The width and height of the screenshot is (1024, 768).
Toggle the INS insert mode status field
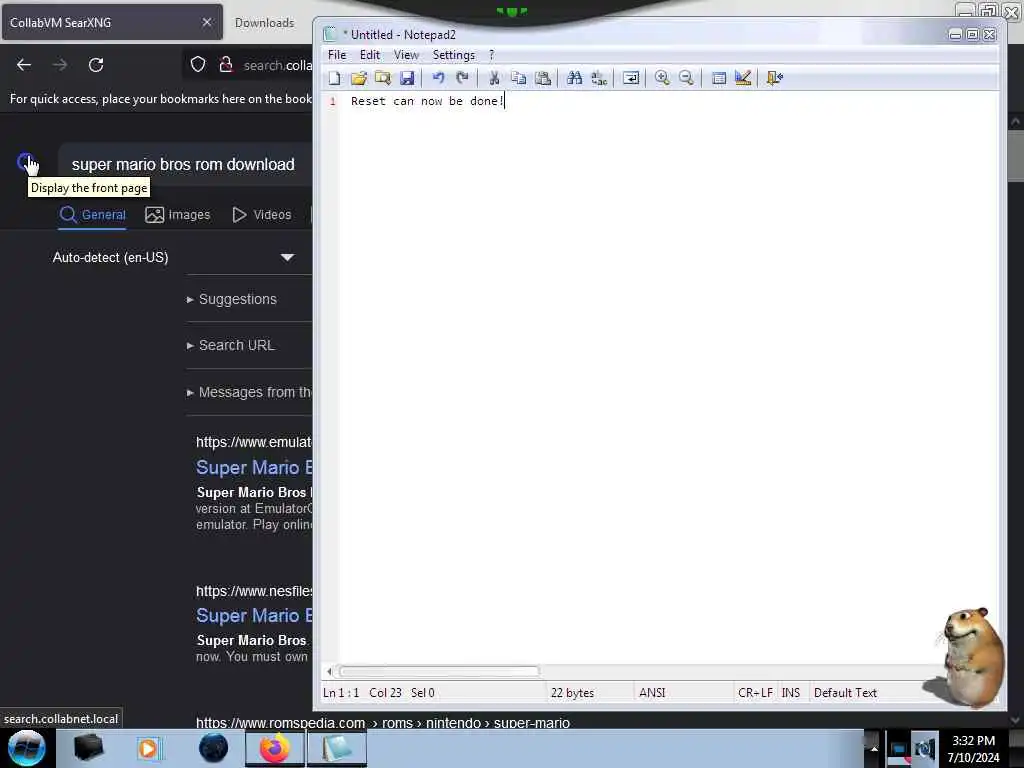(791, 693)
